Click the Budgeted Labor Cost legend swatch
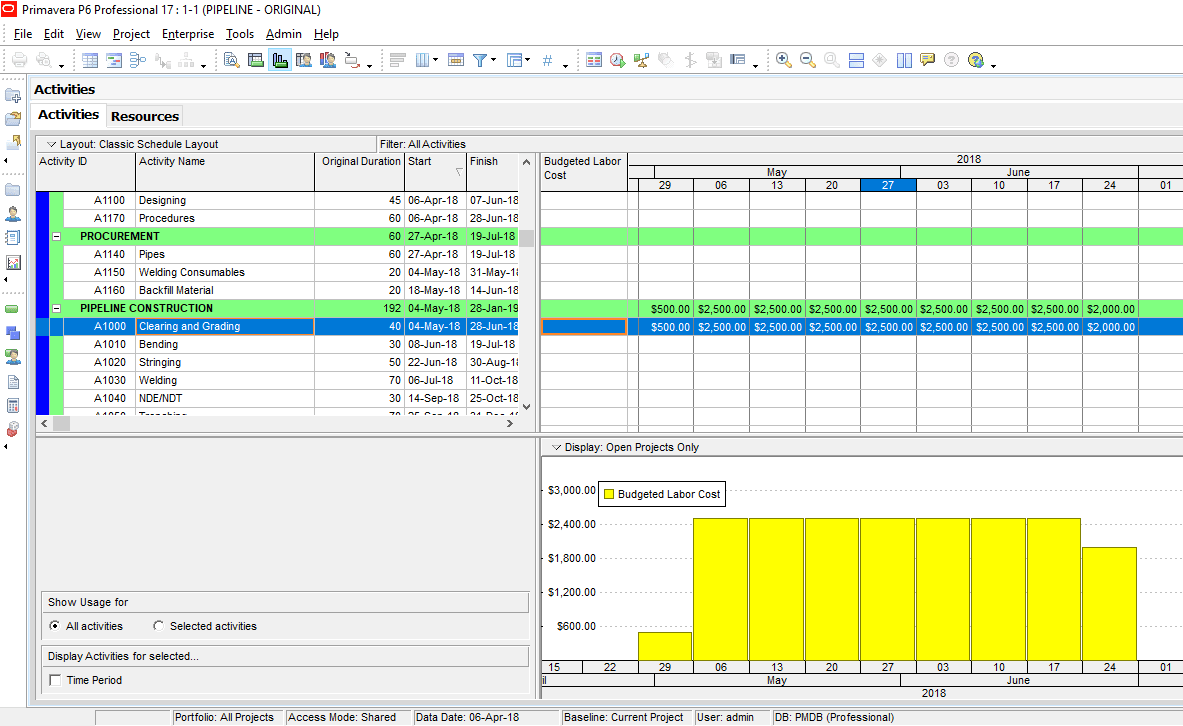1183x726 pixels. click(x=608, y=494)
